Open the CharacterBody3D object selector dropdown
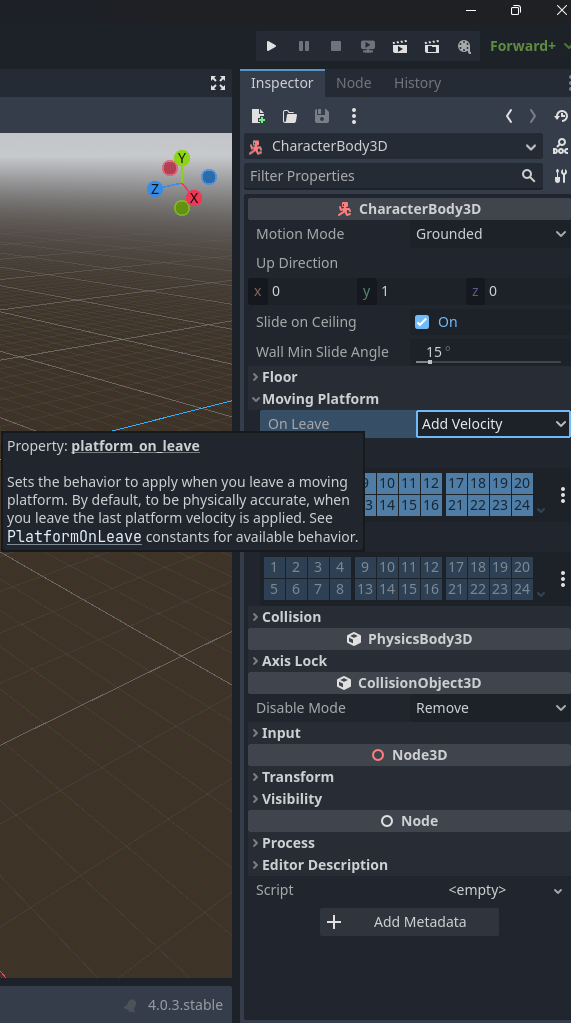The width and height of the screenshot is (571, 1023). coord(394,146)
